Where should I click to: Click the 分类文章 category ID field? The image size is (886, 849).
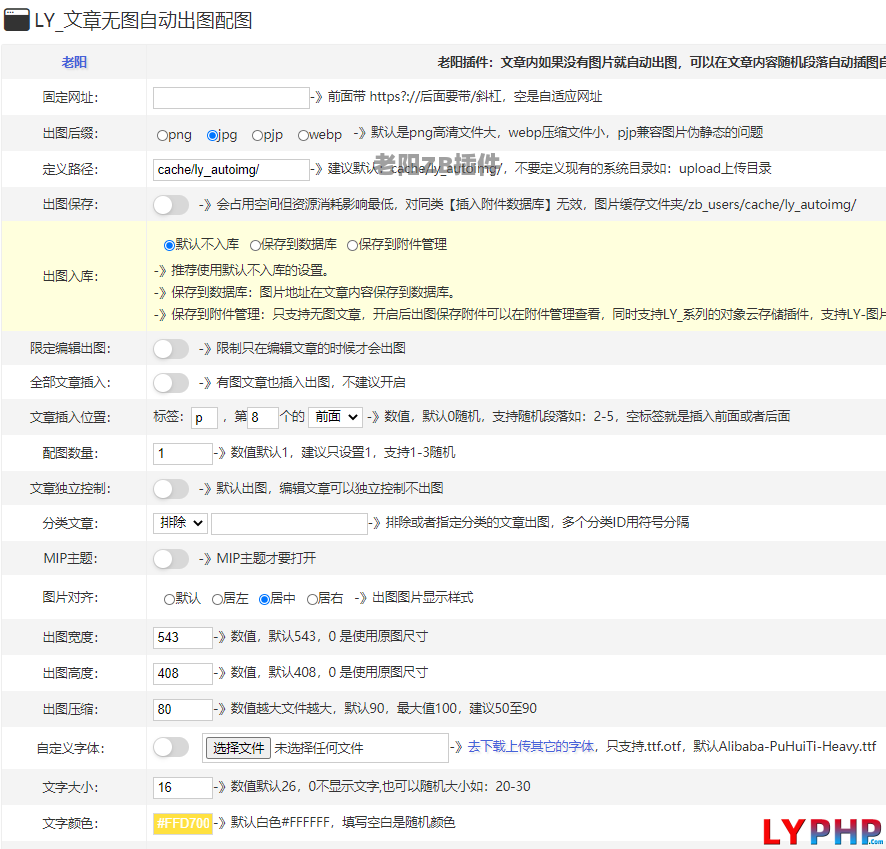[289, 524]
